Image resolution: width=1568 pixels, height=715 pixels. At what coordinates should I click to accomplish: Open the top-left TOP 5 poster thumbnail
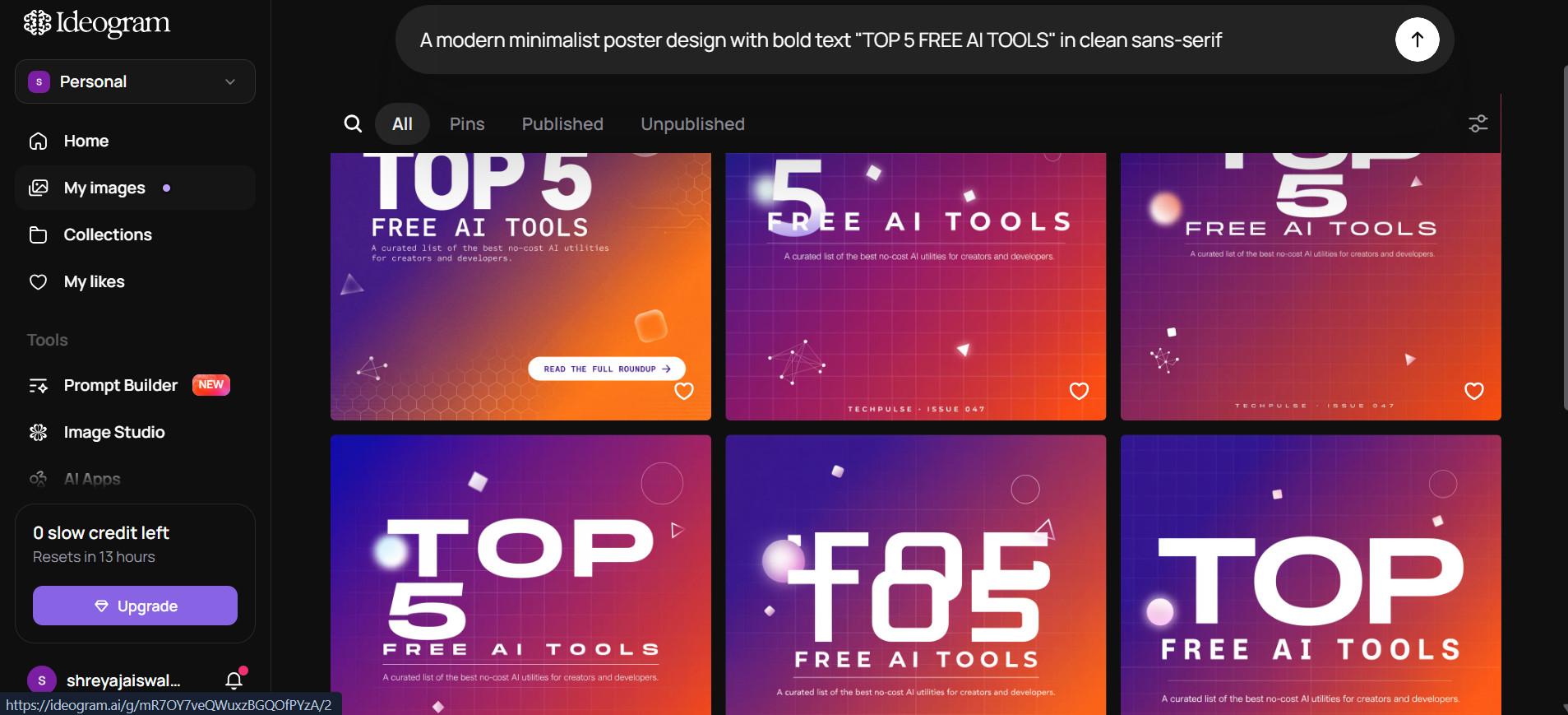(520, 286)
